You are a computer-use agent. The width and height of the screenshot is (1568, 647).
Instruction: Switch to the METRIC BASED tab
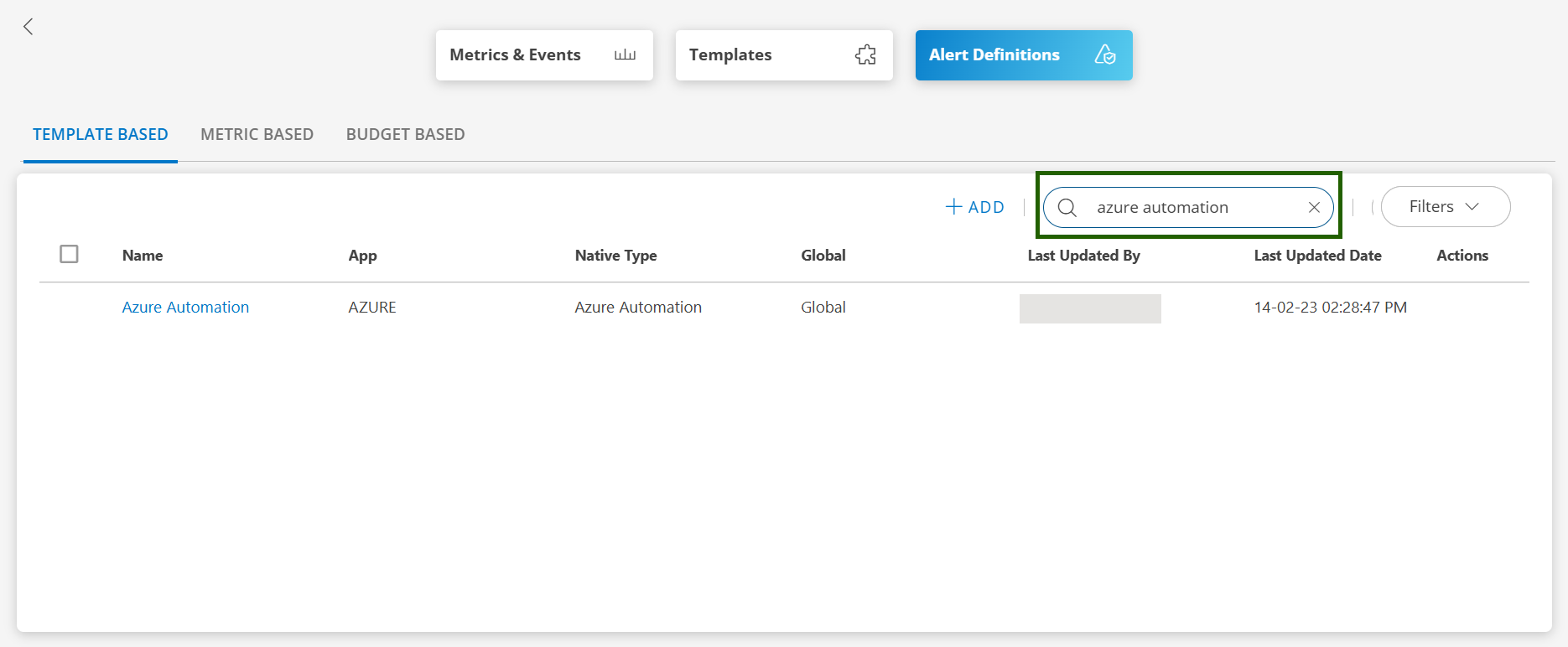257,134
